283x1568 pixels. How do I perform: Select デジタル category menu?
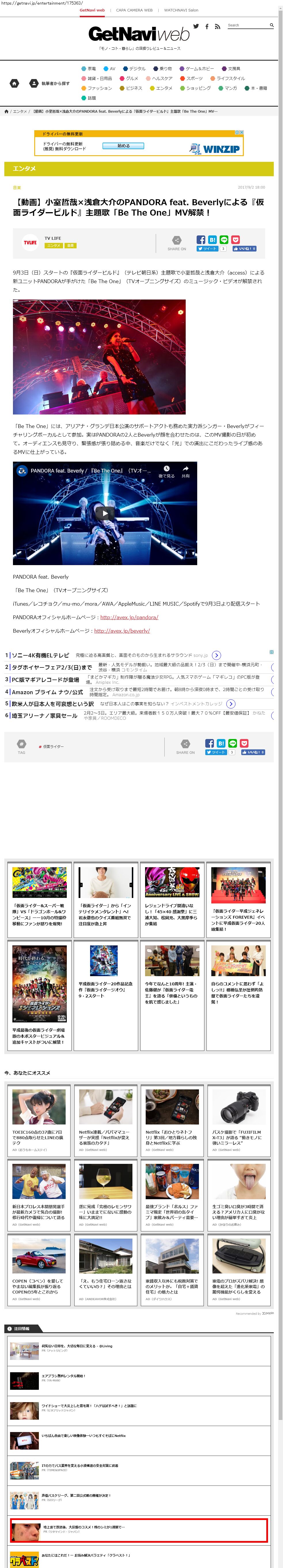tap(134, 69)
